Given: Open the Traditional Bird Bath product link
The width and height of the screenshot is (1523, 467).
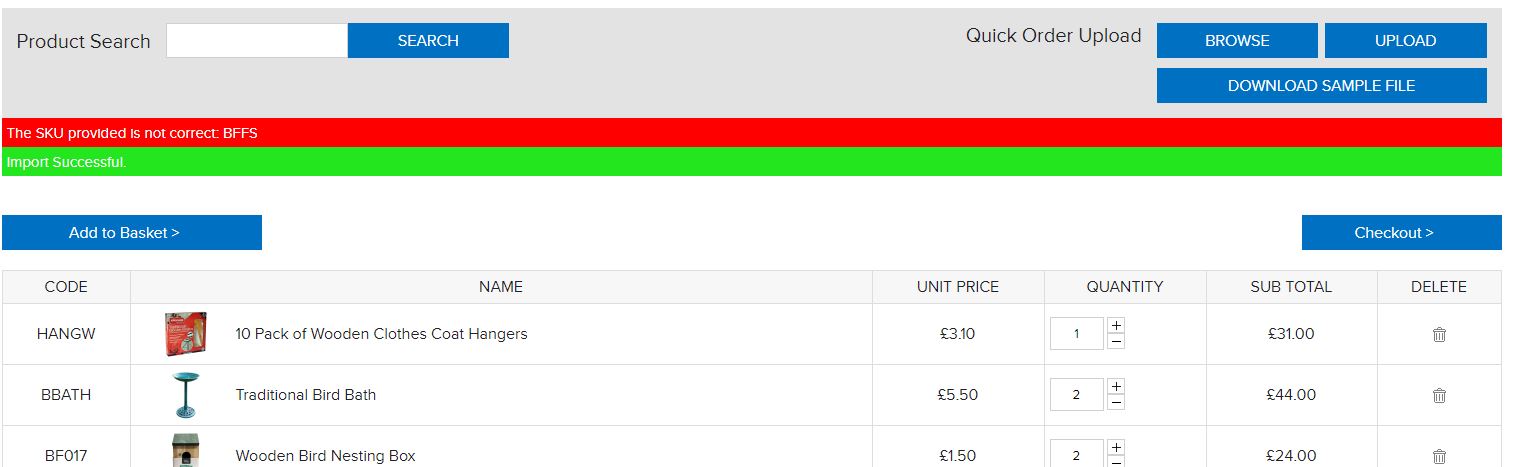Looking at the screenshot, I should 306,395.
